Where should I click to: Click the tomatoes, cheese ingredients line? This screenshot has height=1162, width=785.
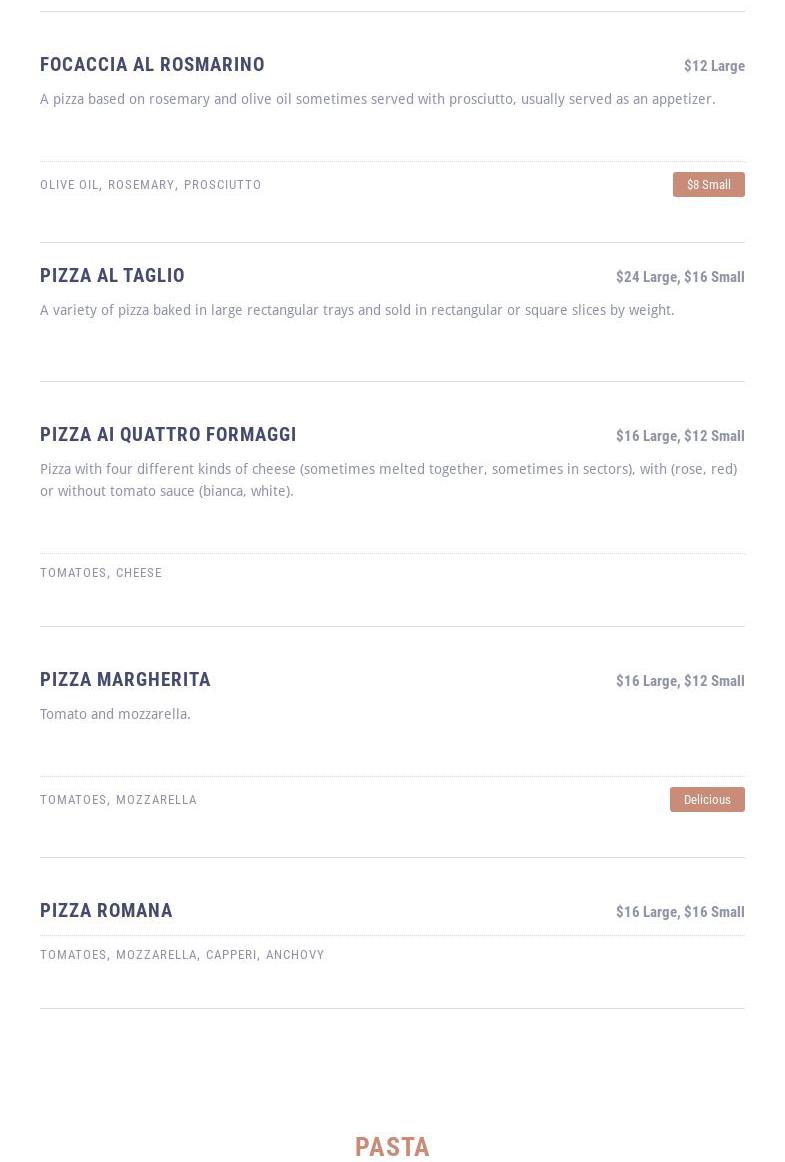click(x=101, y=573)
